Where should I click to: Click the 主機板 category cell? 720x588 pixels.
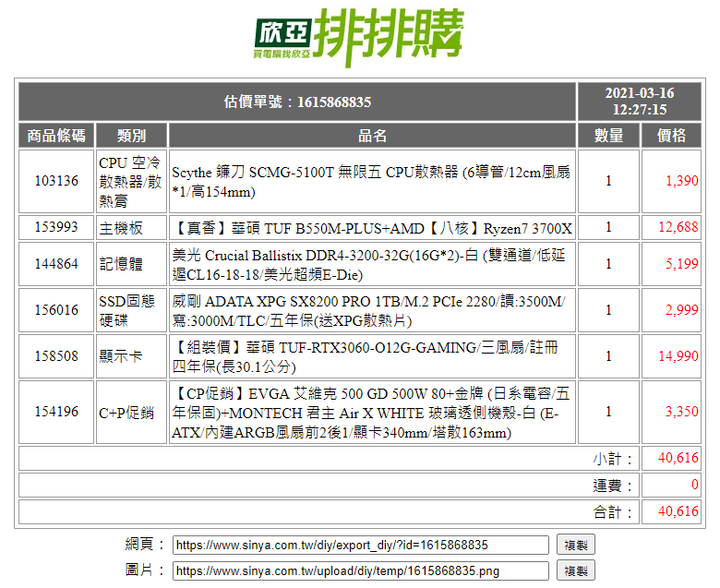click(131, 227)
